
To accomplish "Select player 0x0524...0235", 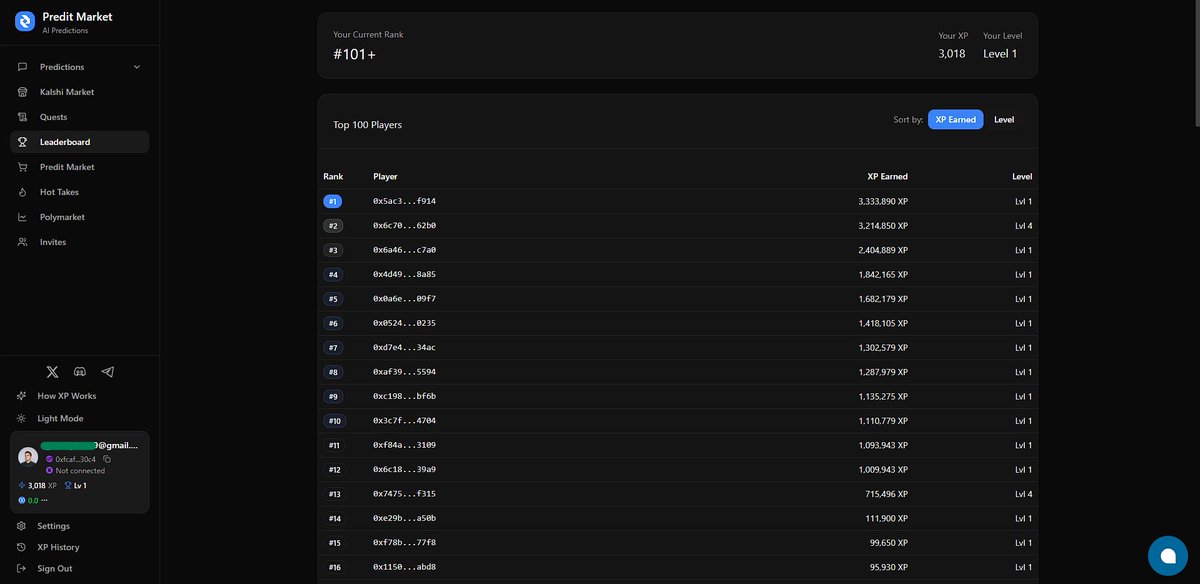I will point(404,323).
